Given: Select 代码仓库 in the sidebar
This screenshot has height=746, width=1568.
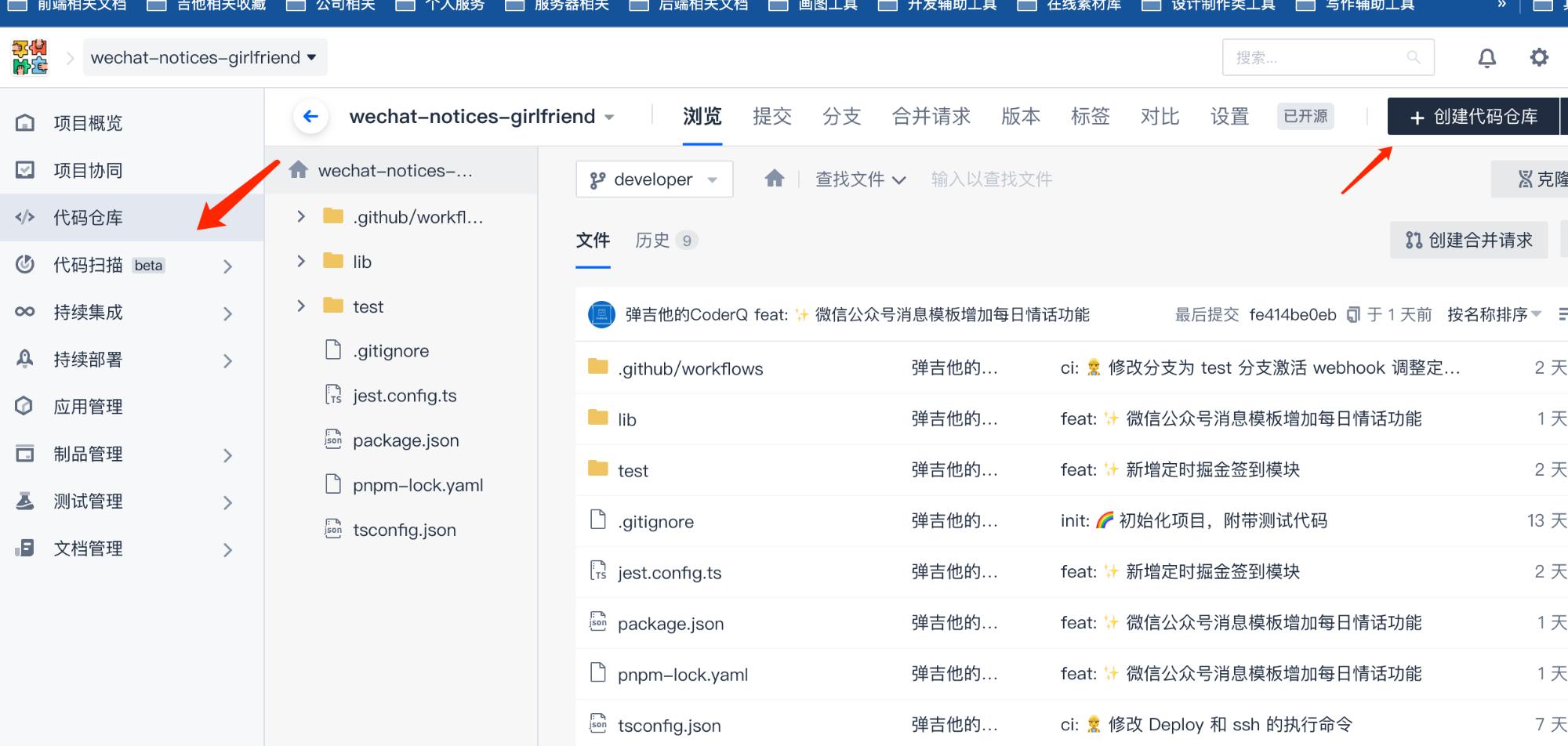Looking at the screenshot, I should tap(132, 217).
